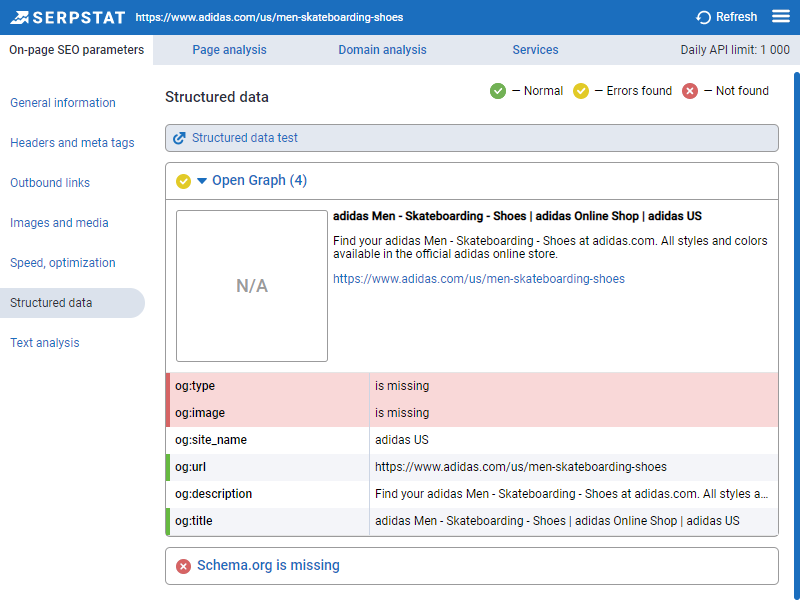Select Speed, optimization in the sidebar
800x600 pixels.
click(x=63, y=263)
